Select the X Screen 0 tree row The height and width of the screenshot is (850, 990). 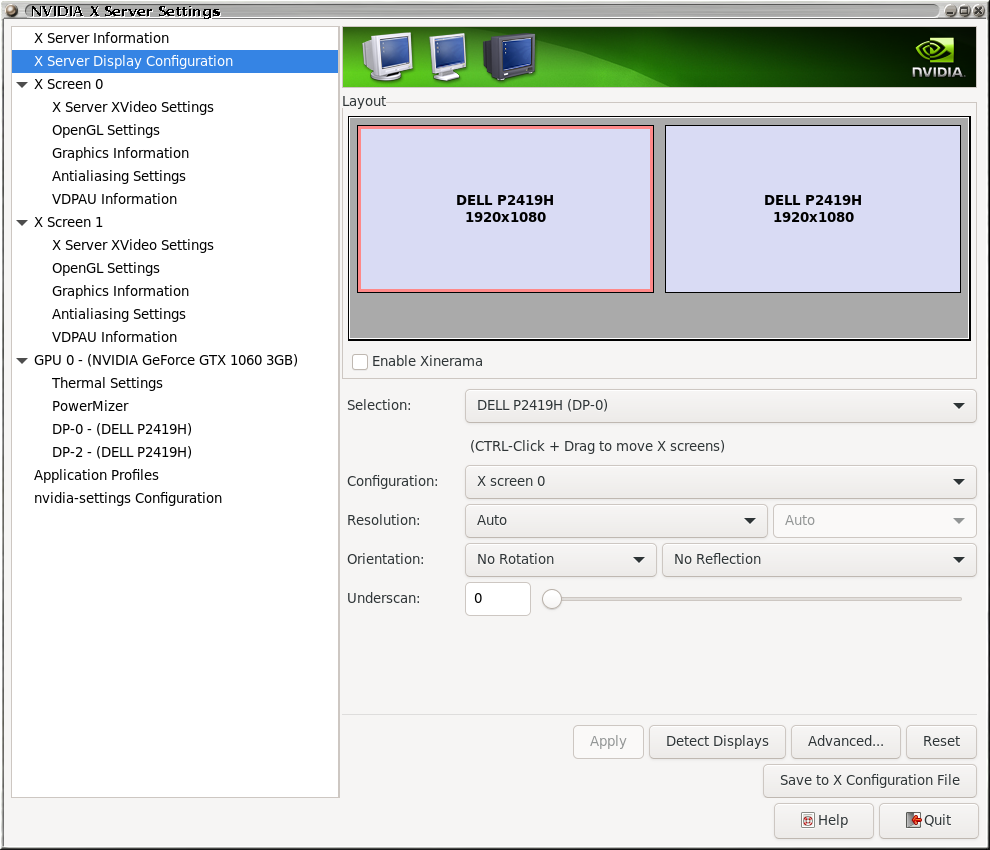point(175,85)
